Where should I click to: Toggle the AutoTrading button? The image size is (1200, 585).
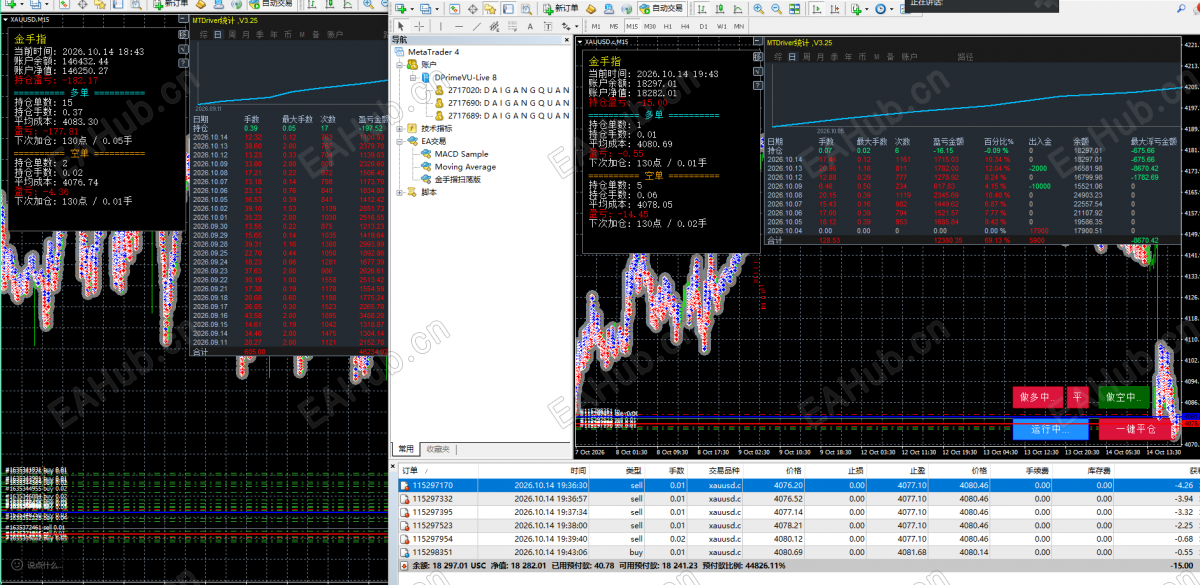[x=661, y=8]
